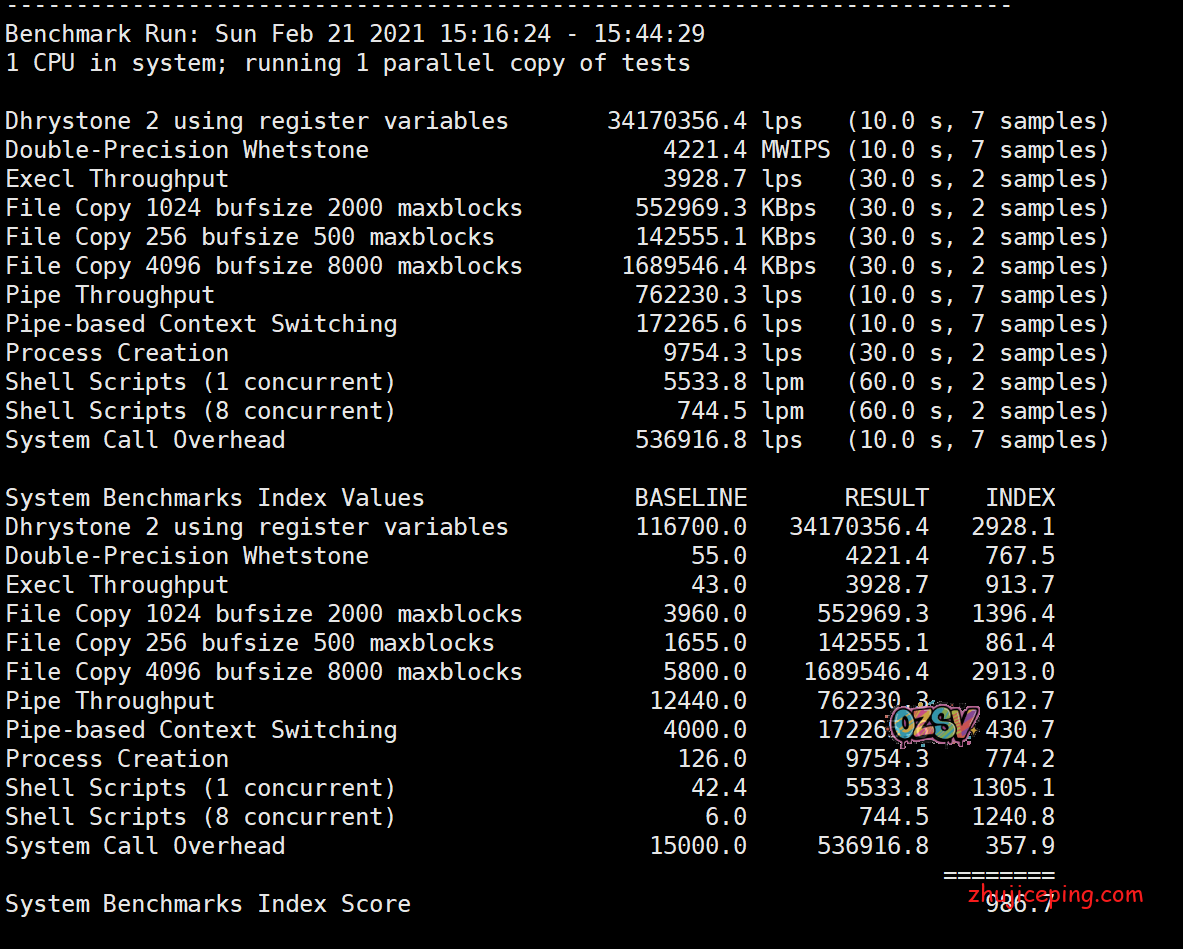This screenshot has width=1183, height=949.
Task: Click the '1 CPU in system' line
Action: (x=347, y=63)
